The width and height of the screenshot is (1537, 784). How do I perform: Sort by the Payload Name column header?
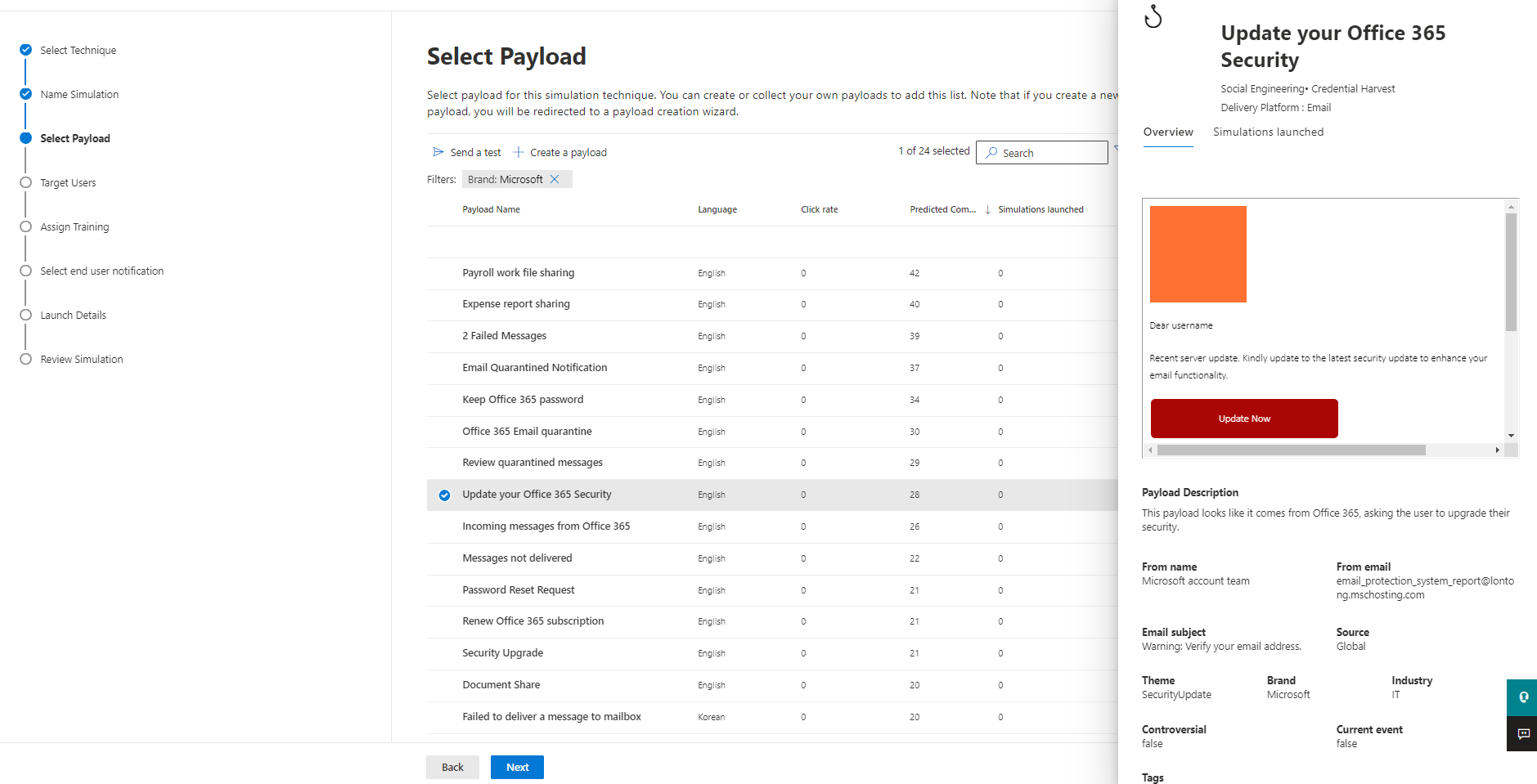click(491, 210)
